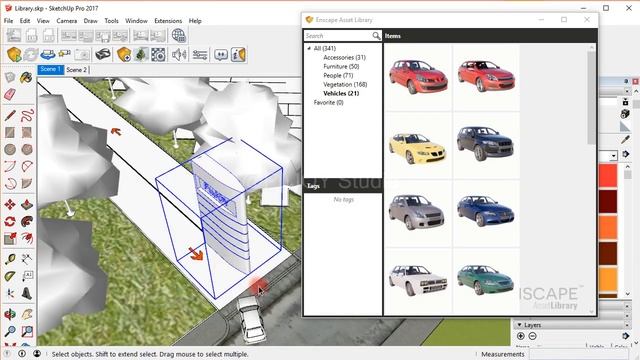Open the Extensions menu
640x360 pixels.
click(x=168, y=20)
